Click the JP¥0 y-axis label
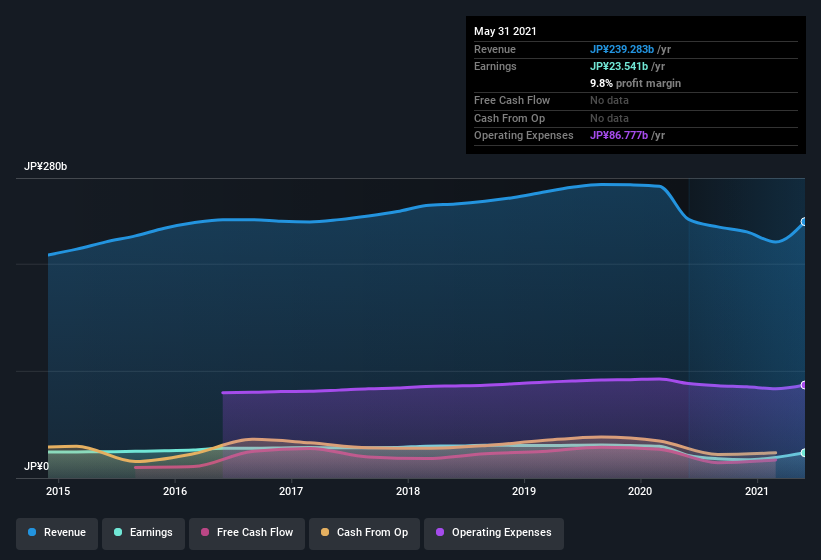Image resolution: width=821 pixels, height=560 pixels. point(37,466)
